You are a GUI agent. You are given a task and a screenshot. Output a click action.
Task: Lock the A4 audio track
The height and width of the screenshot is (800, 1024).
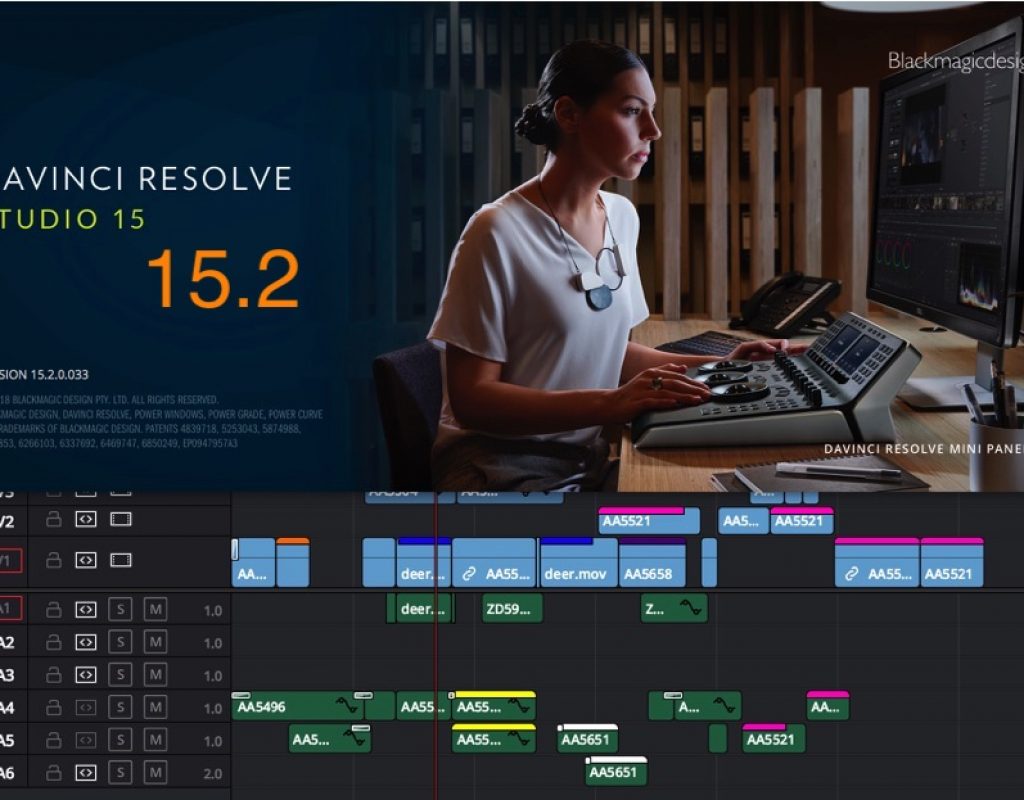54,707
